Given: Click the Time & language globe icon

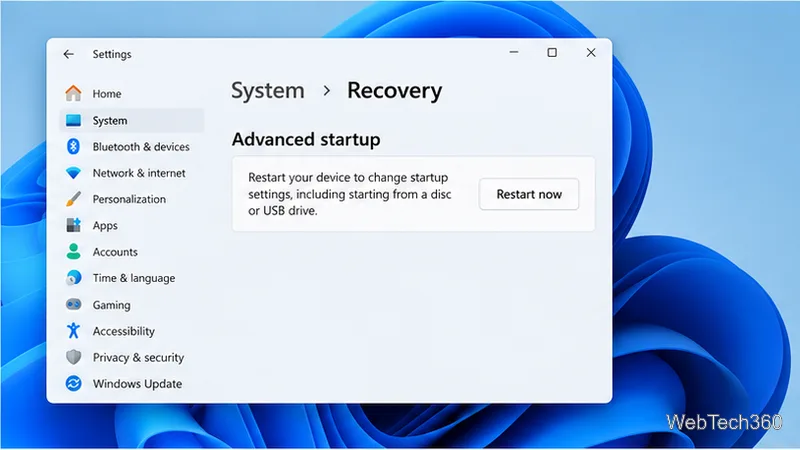Looking at the screenshot, I should coord(73,278).
